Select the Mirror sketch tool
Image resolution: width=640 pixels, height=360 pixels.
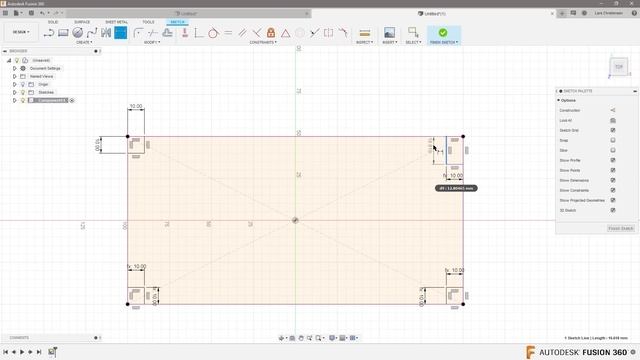click(x=106, y=33)
